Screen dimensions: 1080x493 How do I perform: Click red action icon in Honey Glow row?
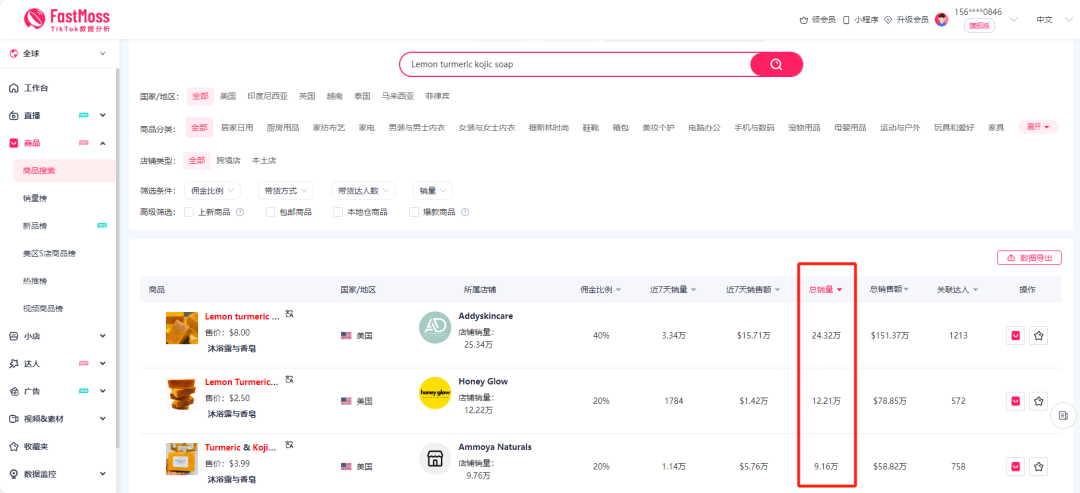1015,401
